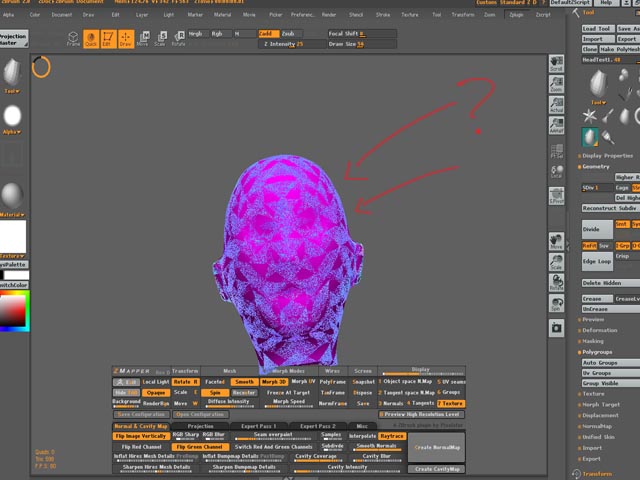Select the Scale mode icon in top shelf

(160, 39)
